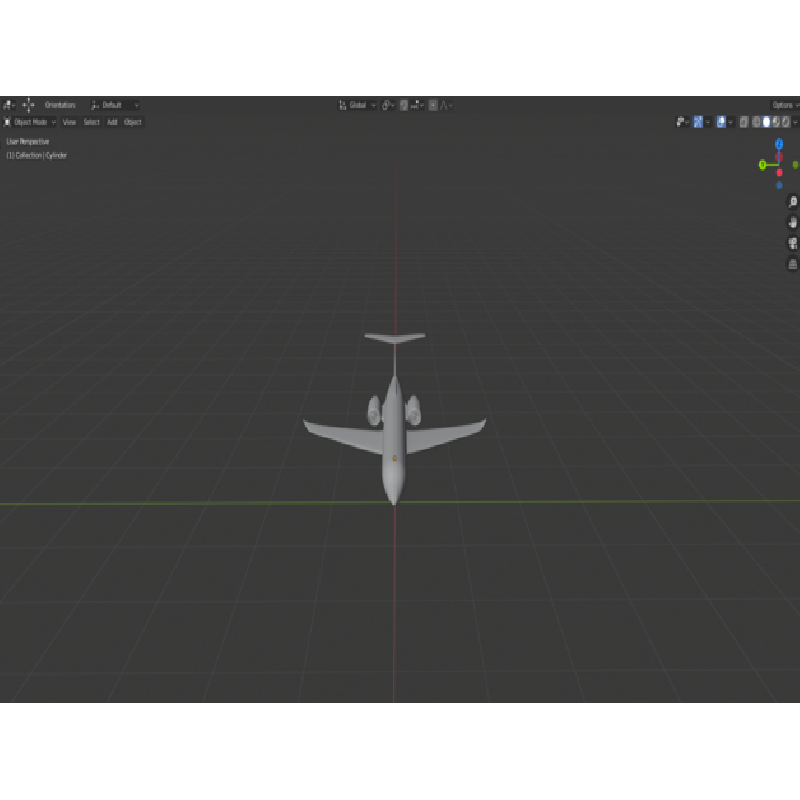Toggle the show overlays button
The image size is (800, 800).
click(x=721, y=122)
